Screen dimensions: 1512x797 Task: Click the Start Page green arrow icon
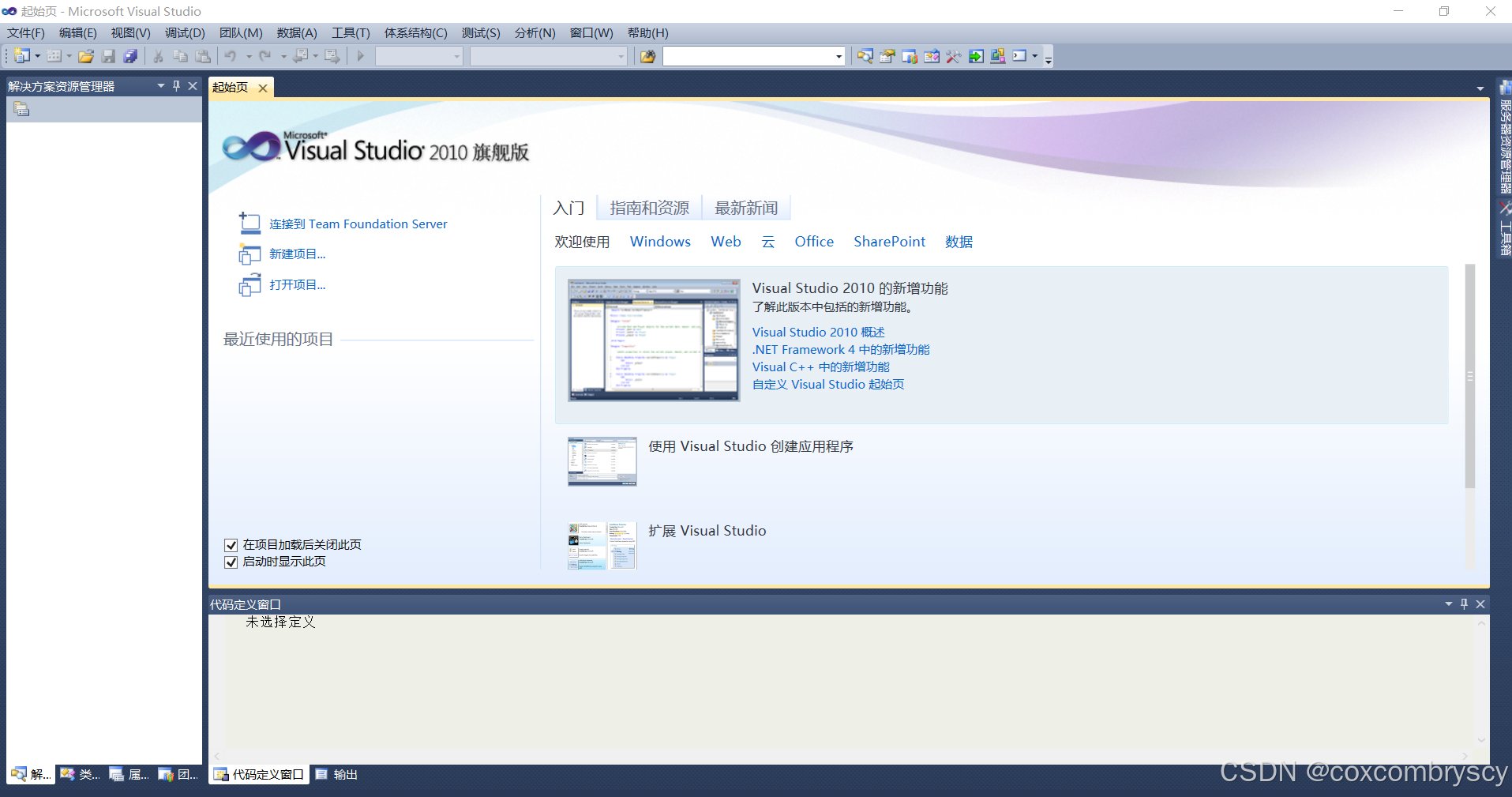pos(976,56)
